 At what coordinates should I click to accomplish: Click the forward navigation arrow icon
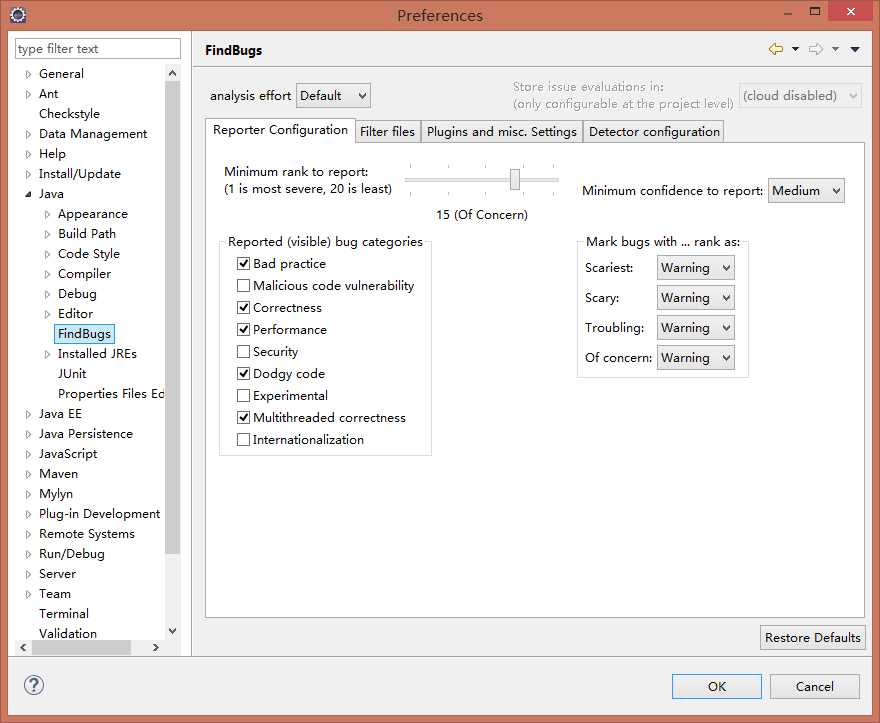click(815, 49)
